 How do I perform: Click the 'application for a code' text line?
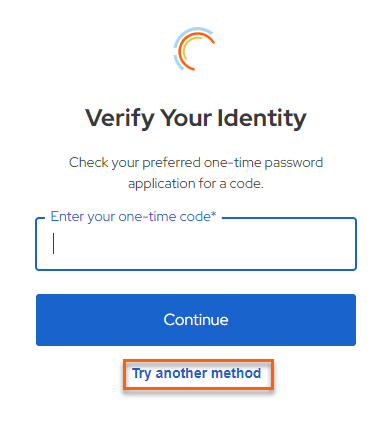[x=196, y=184]
